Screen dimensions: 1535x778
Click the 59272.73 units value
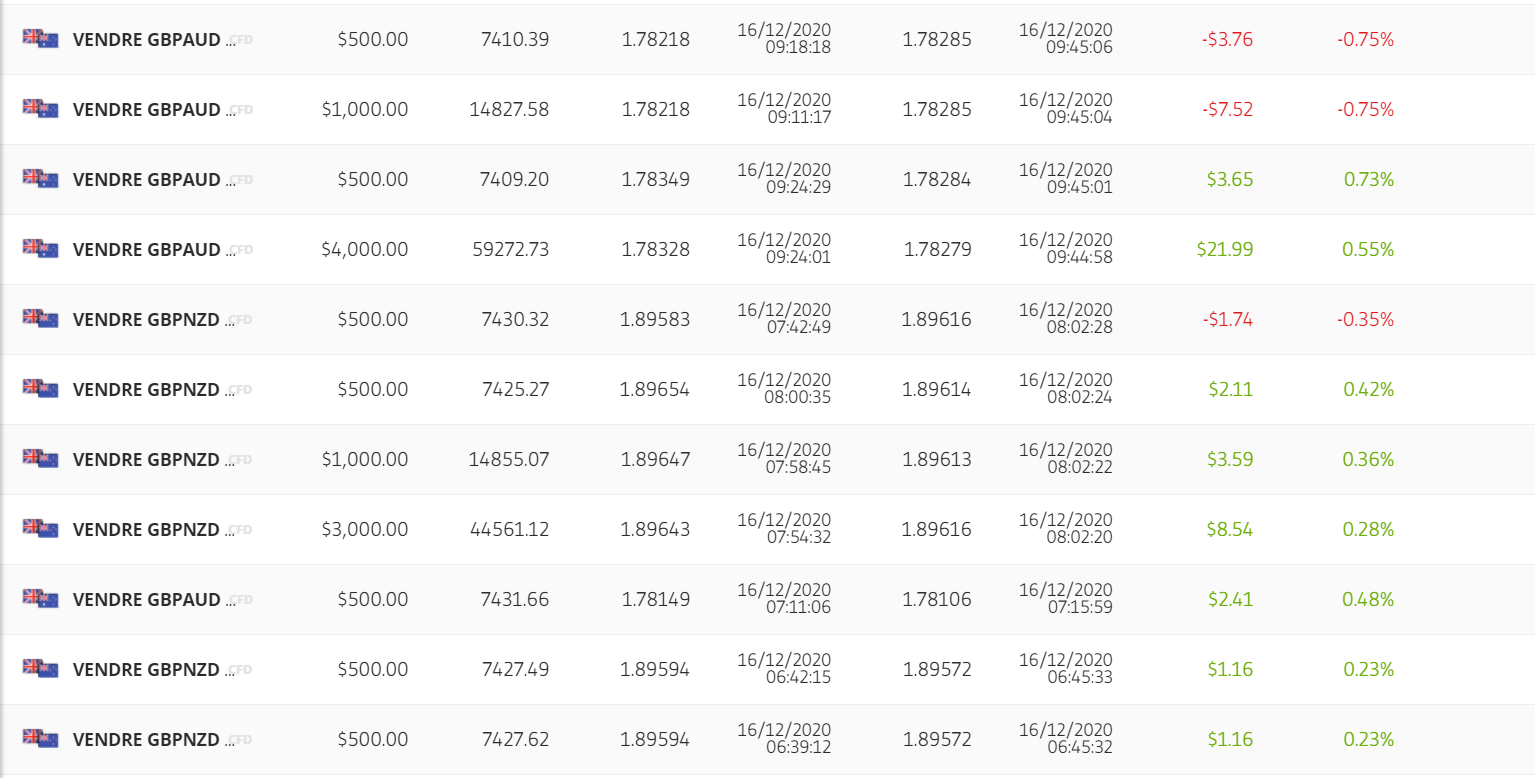[510, 250]
